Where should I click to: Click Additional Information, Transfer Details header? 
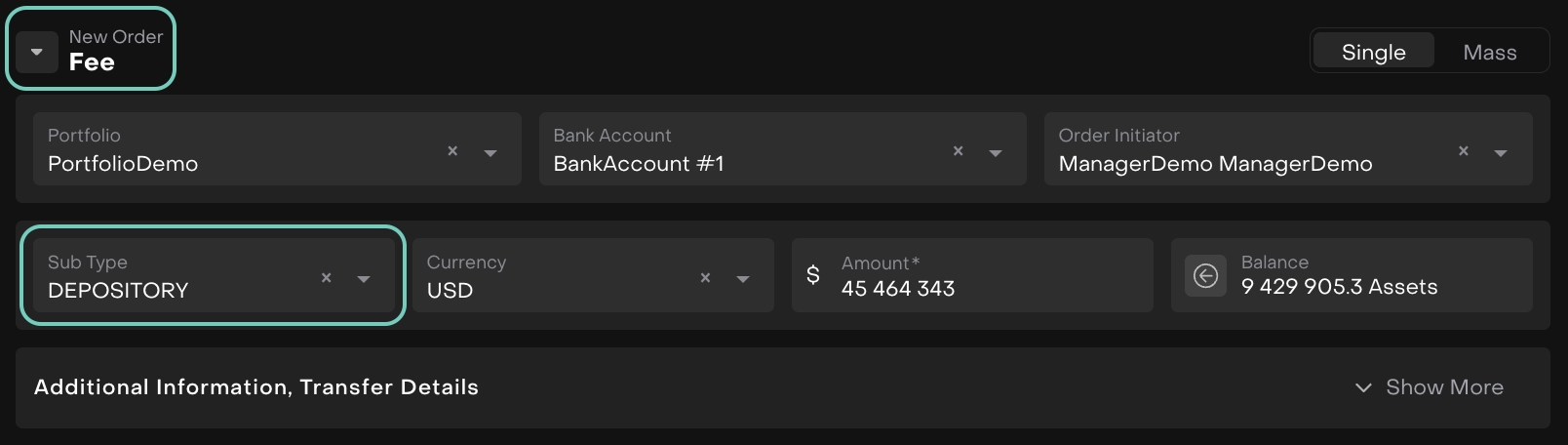[x=256, y=387]
